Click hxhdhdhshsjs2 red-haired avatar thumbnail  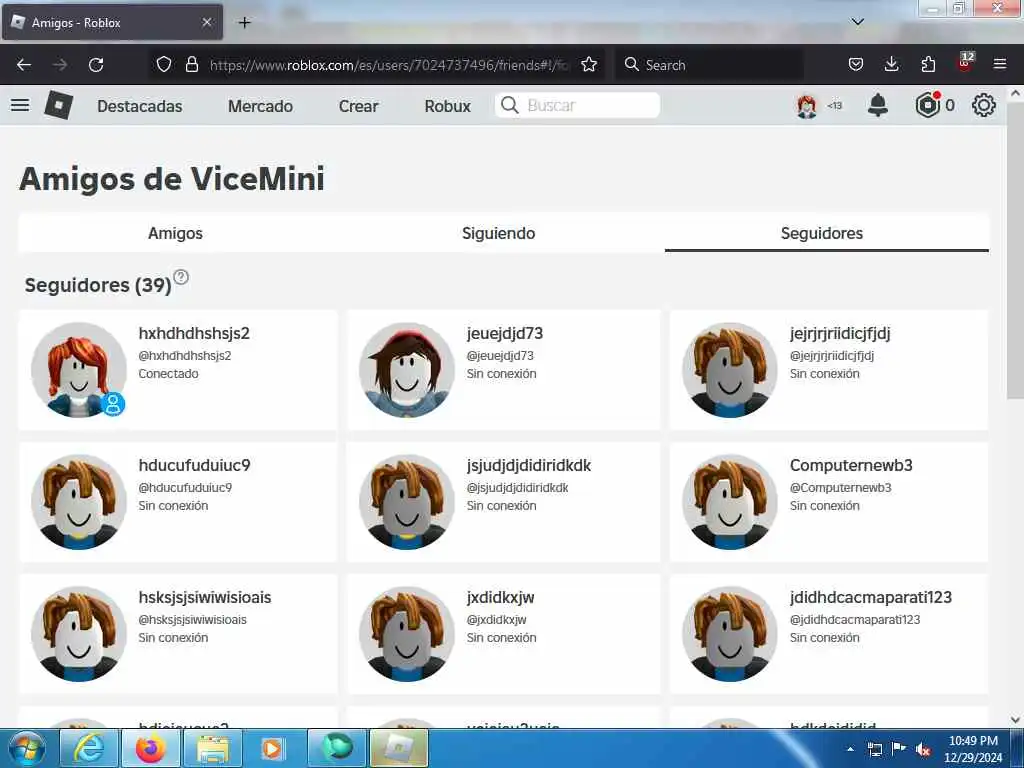pyautogui.click(x=78, y=370)
